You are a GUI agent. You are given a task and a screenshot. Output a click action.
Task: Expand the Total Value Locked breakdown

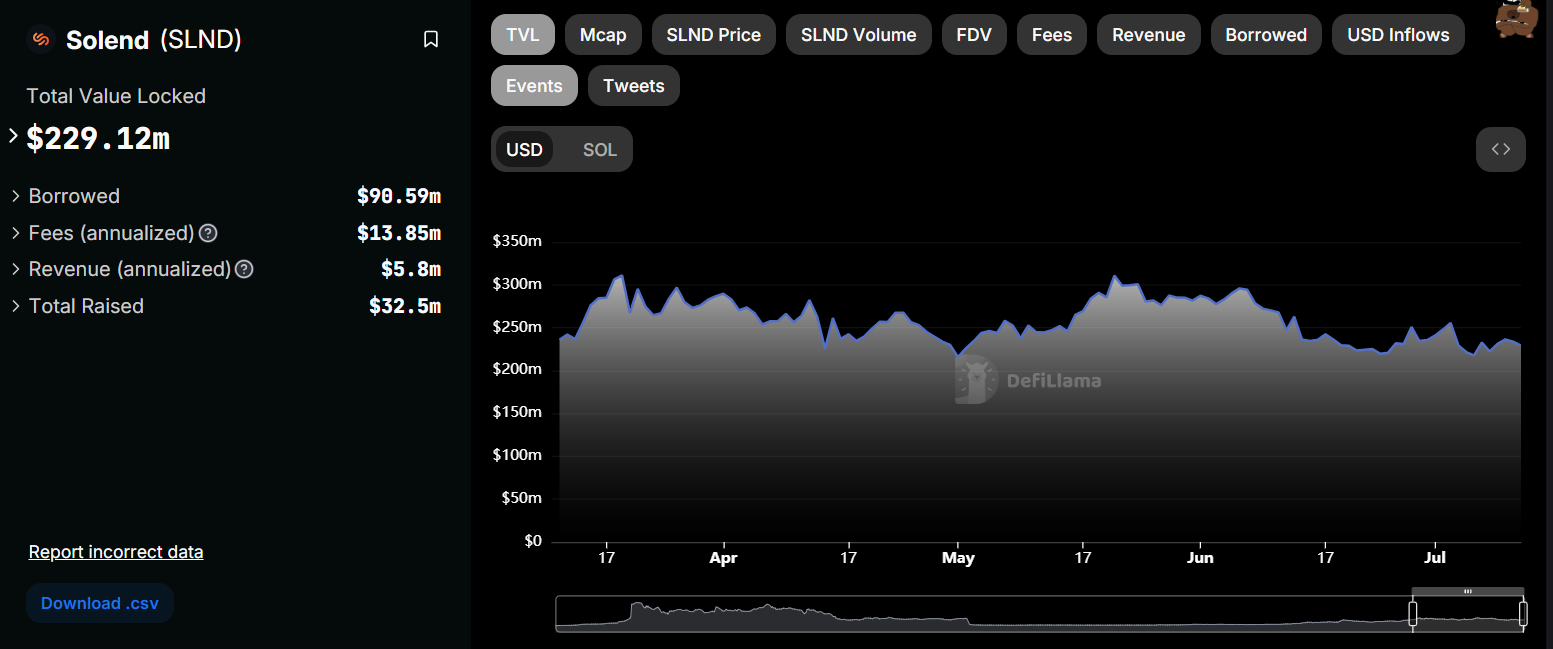(13, 136)
